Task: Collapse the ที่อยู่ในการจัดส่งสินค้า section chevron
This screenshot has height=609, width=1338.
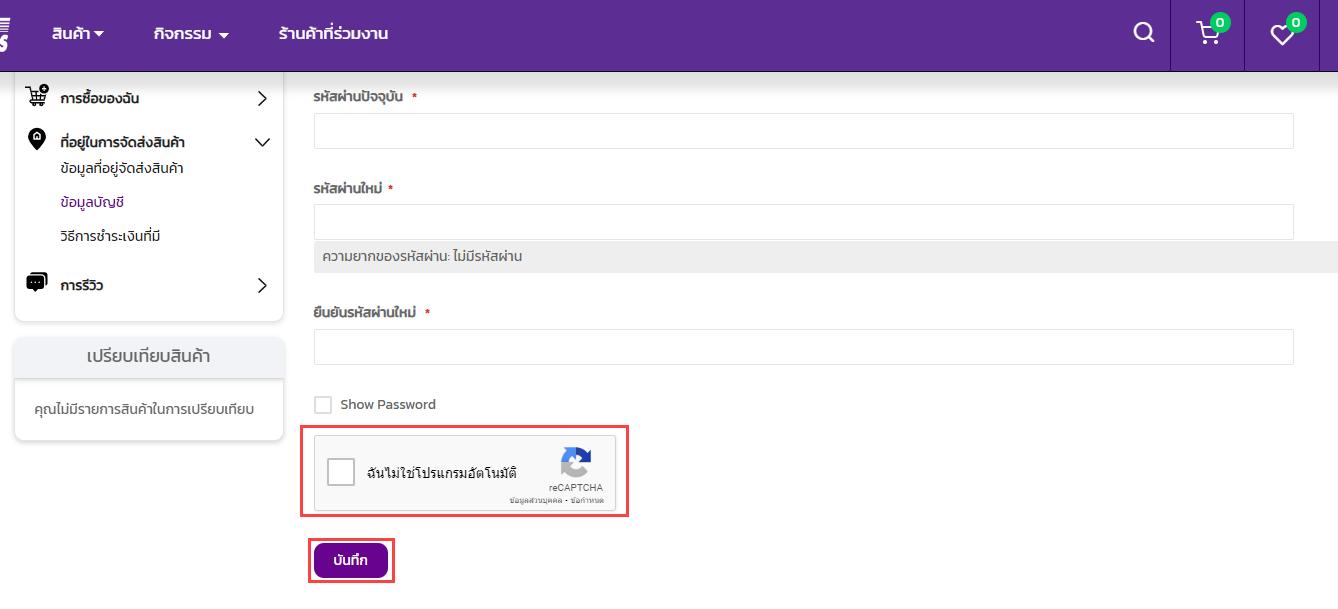Action: click(x=262, y=142)
